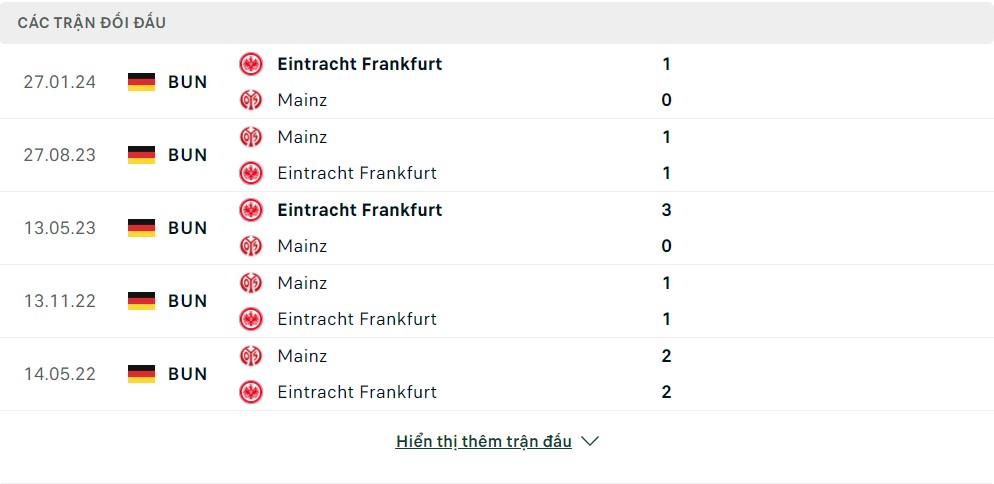This screenshot has height=484, width=994.
Task: Click Mainz crest in 27.01.24 match
Action: 251,100
